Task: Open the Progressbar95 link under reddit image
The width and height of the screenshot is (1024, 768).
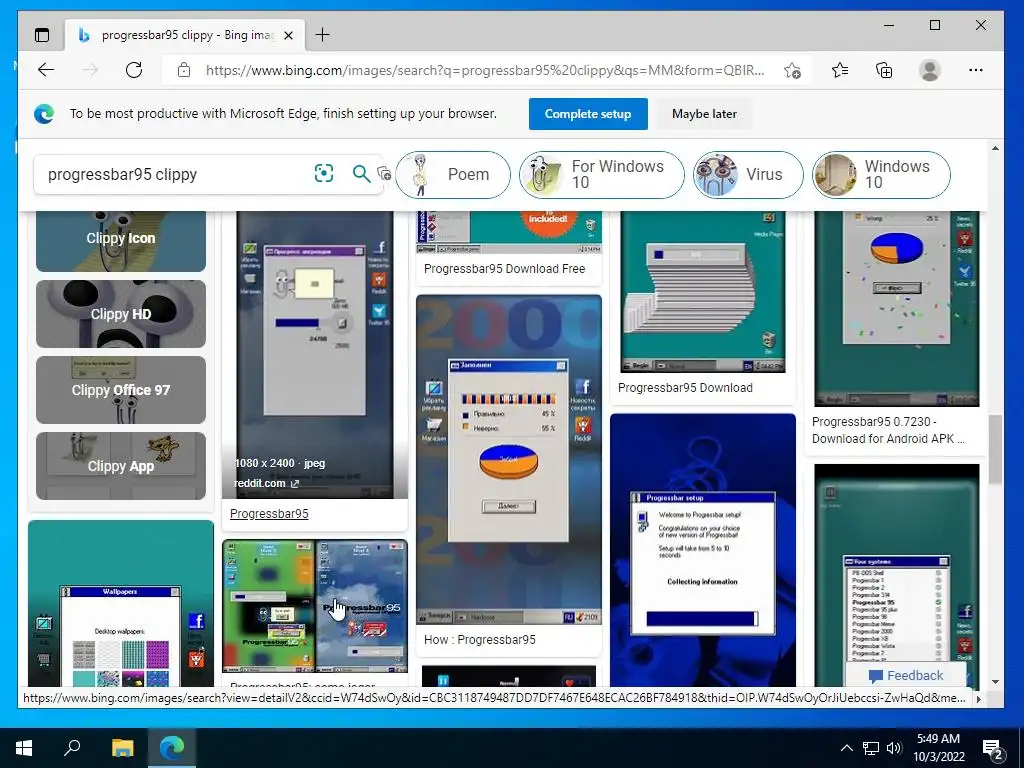Action: click(269, 513)
